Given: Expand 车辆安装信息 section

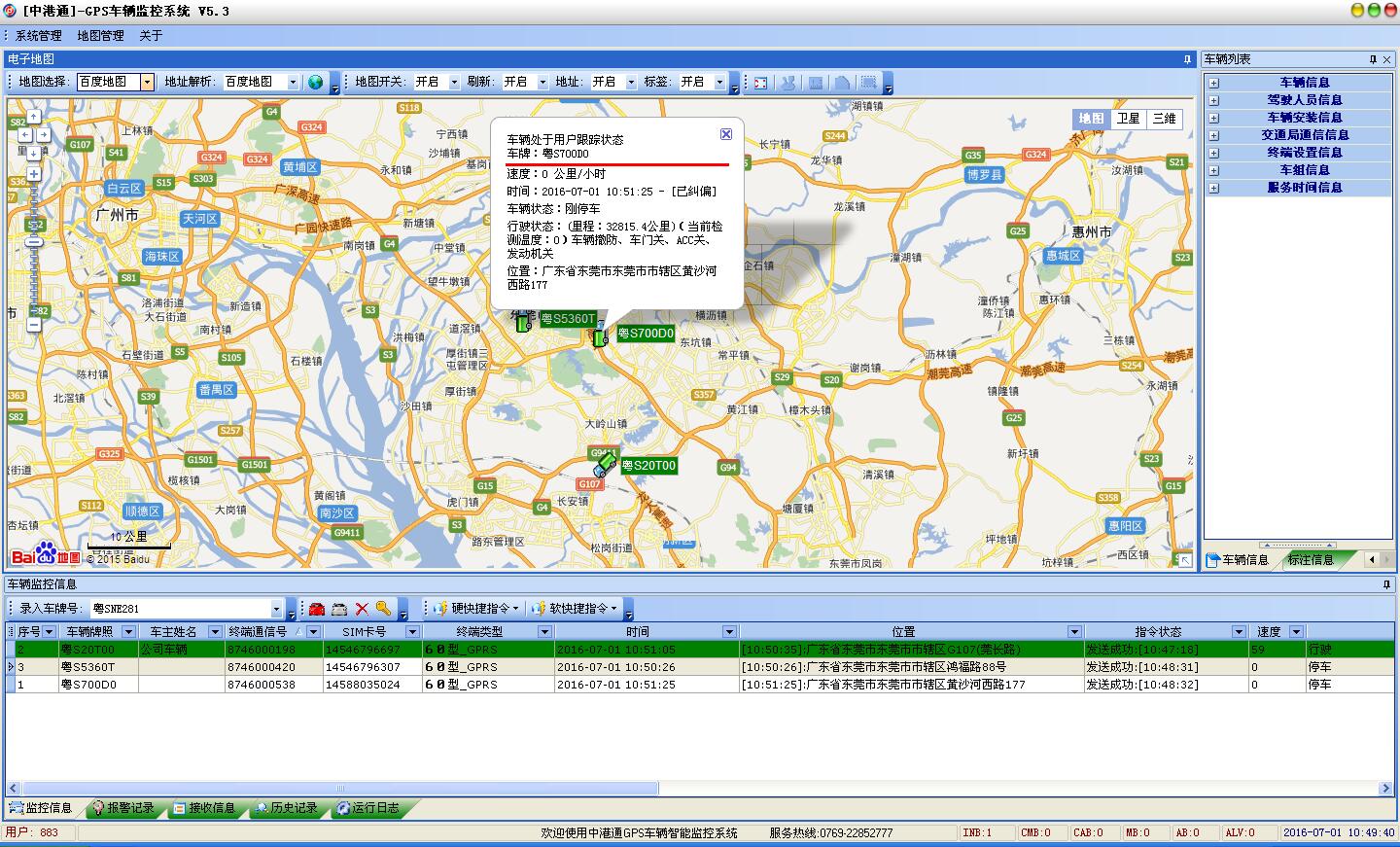Looking at the screenshot, I should (1213, 118).
